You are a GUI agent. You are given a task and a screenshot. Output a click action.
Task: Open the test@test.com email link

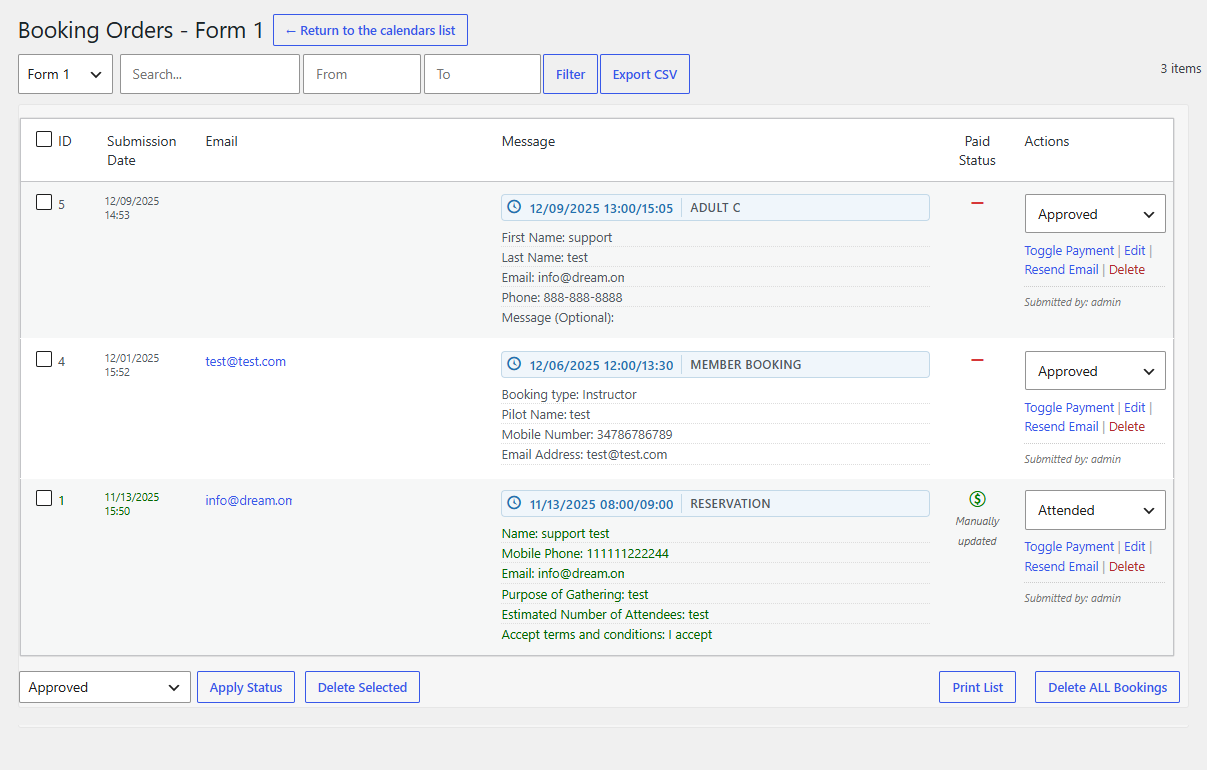click(x=245, y=362)
